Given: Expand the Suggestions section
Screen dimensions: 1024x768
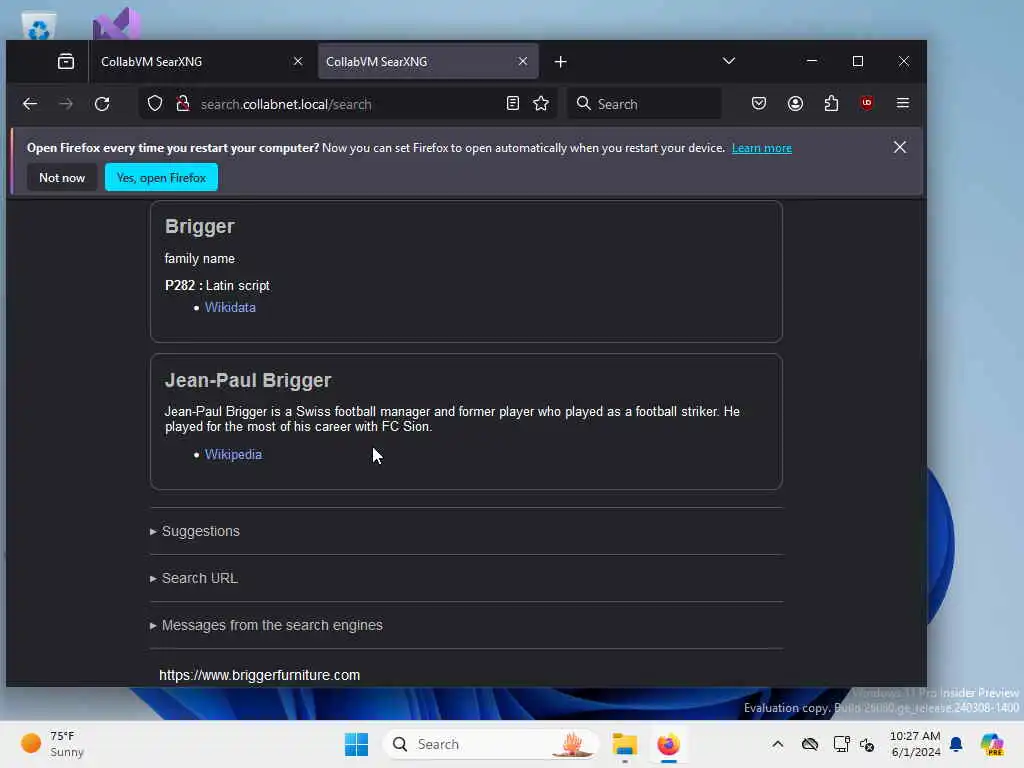Looking at the screenshot, I should click(x=195, y=531).
